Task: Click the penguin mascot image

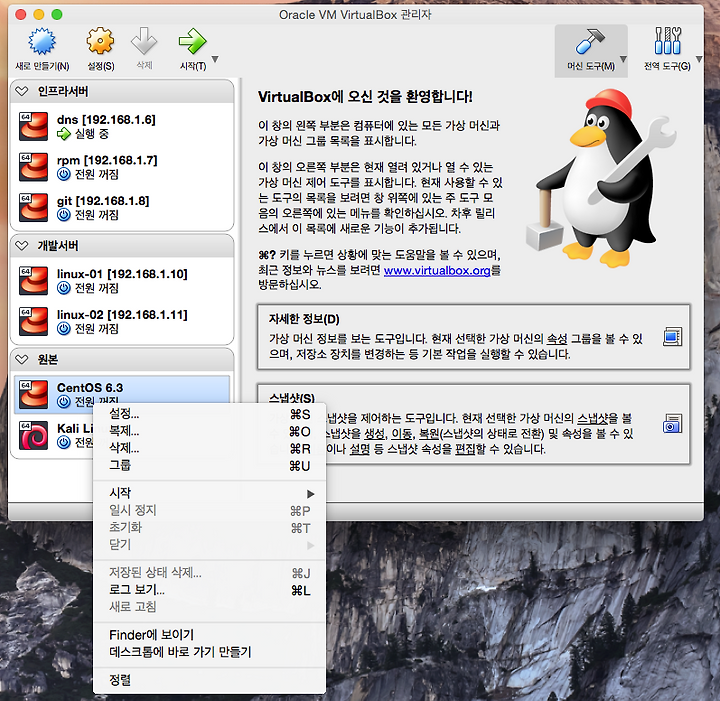Action: (x=601, y=178)
